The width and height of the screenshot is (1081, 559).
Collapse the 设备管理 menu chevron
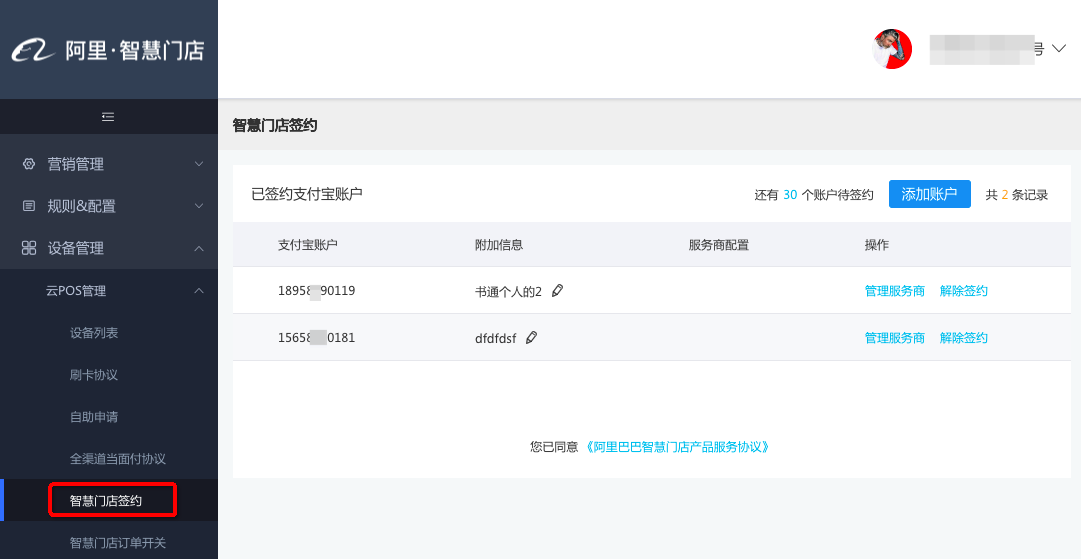point(199,248)
